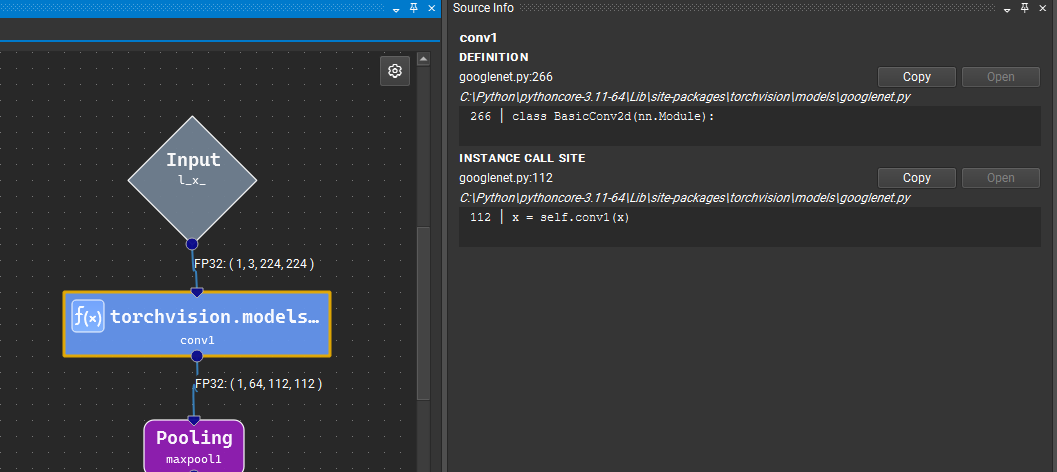Click the googlenet.py:112 file reference
Image resolution: width=1057 pixels, height=472 pixels.
click(x=506, y=178)
